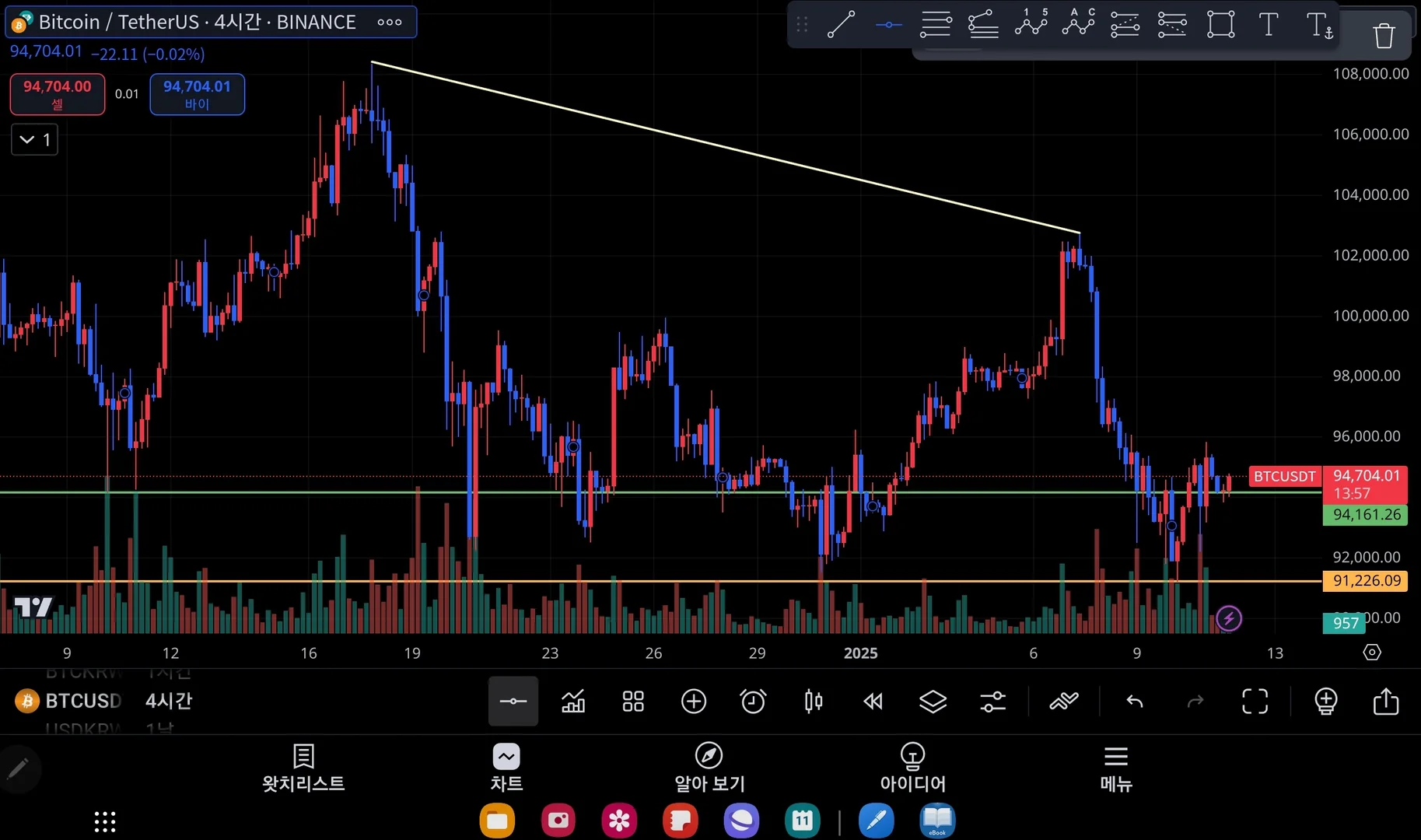
Task: Open the 왓치리스트 watchlist tab
Action: 303,768
